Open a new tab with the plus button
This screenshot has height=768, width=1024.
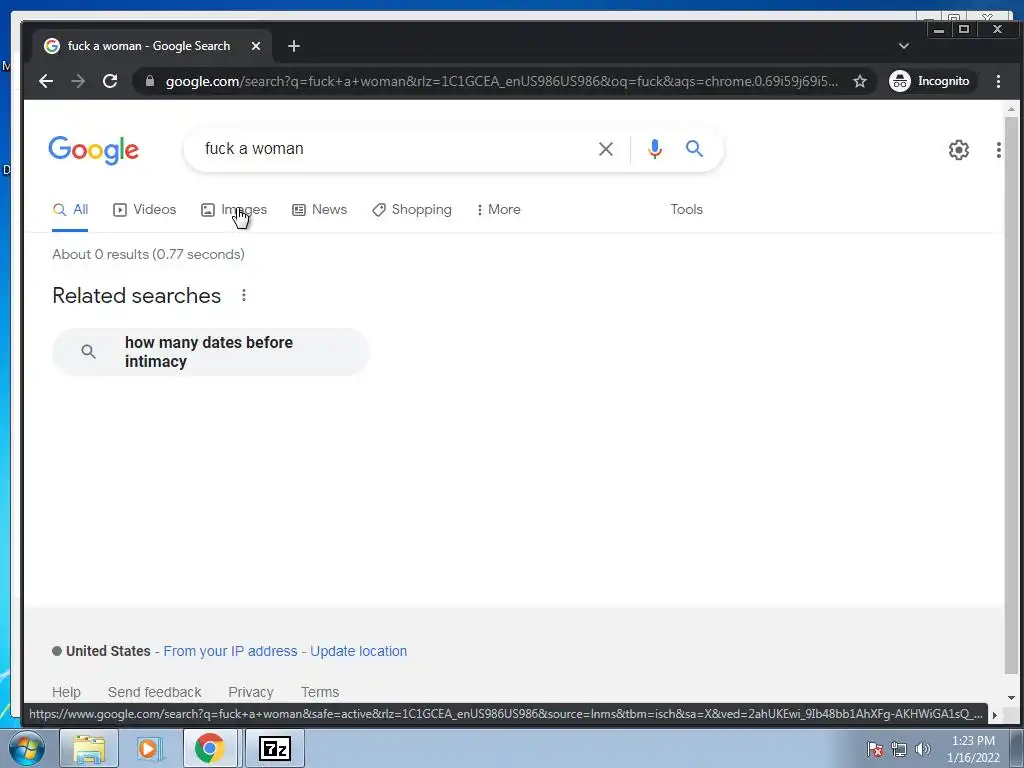[294, 46]
